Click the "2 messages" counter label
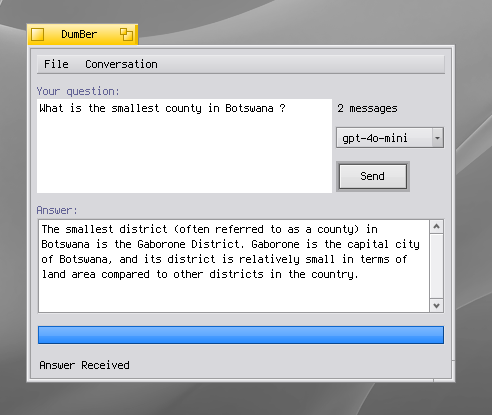Screen dimensions: 492x415 pyautogui.click(x=367, y=108)
